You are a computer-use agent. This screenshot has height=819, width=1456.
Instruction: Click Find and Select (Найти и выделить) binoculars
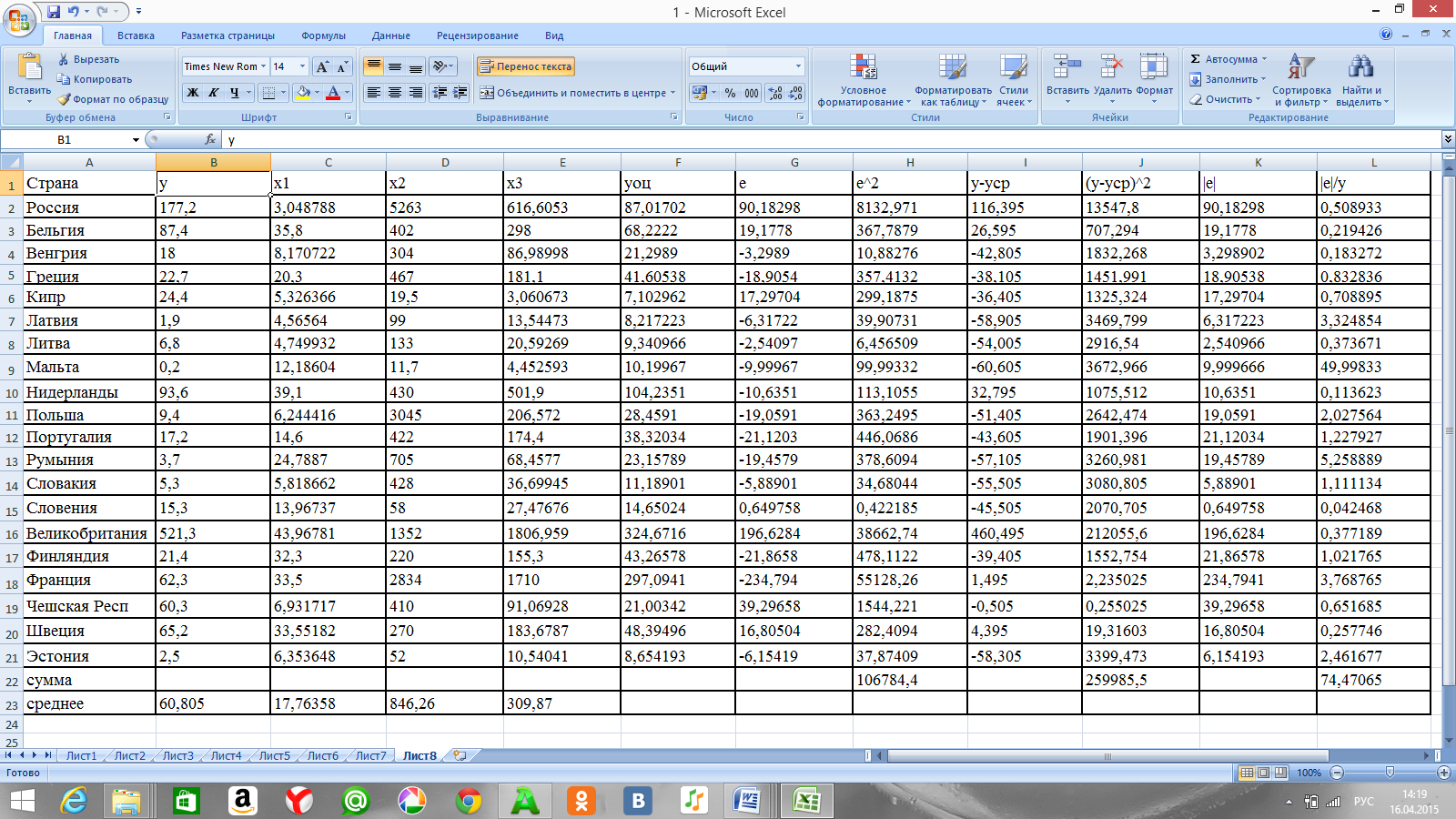coord(1360,69)
